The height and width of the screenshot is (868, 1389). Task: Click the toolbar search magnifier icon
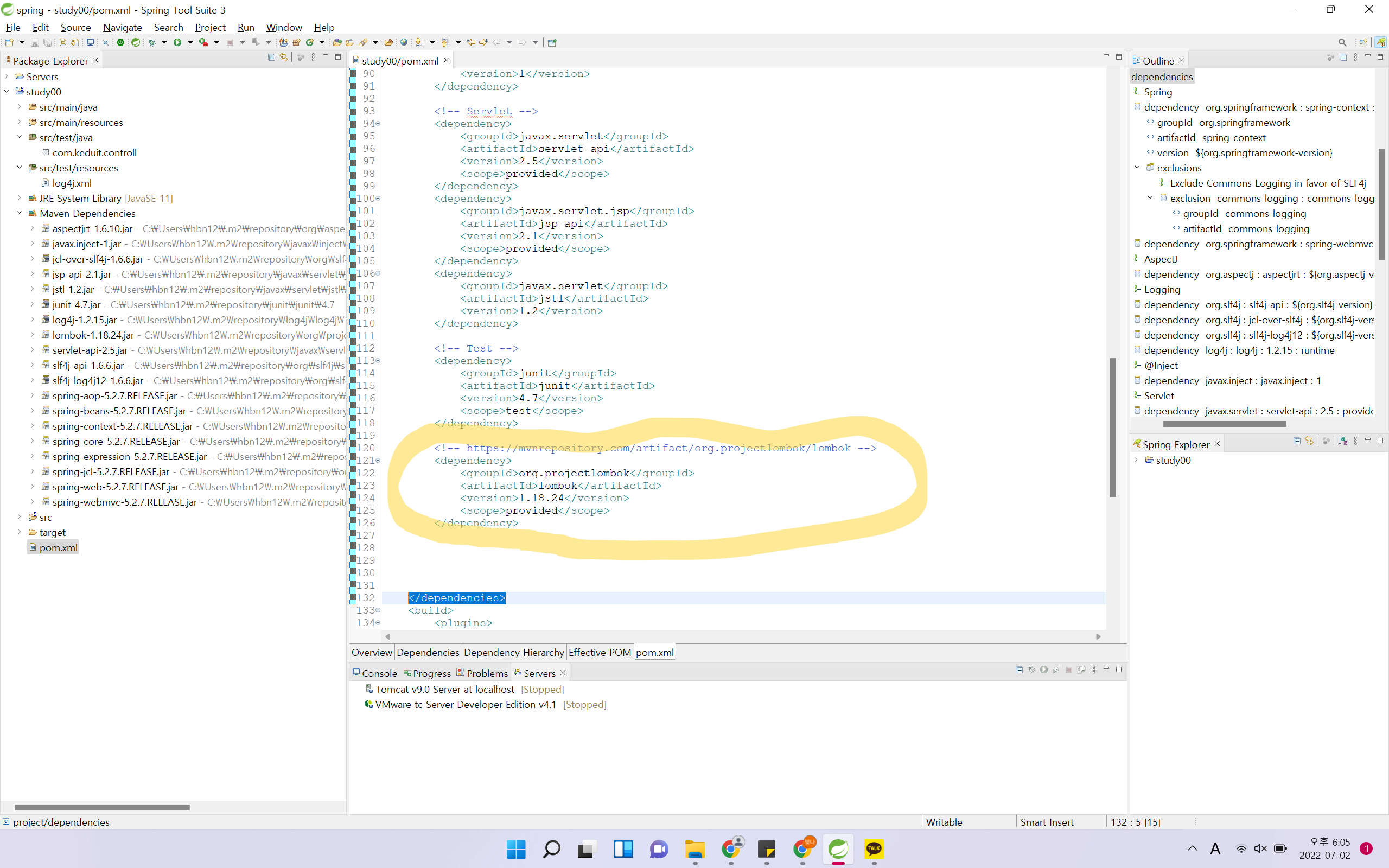(x=1342, y=42)
